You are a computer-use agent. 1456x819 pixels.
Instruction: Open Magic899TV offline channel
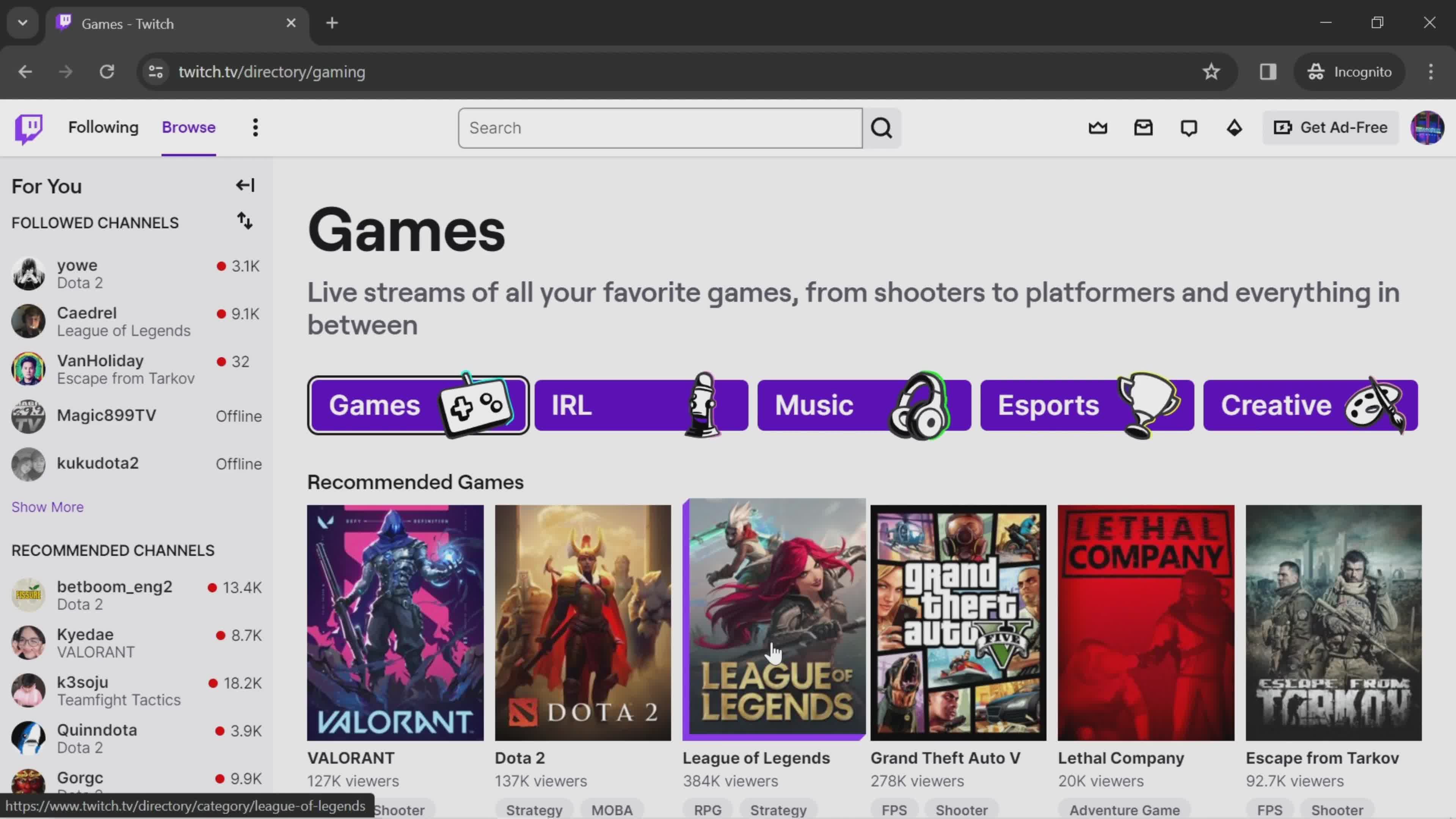136,416
